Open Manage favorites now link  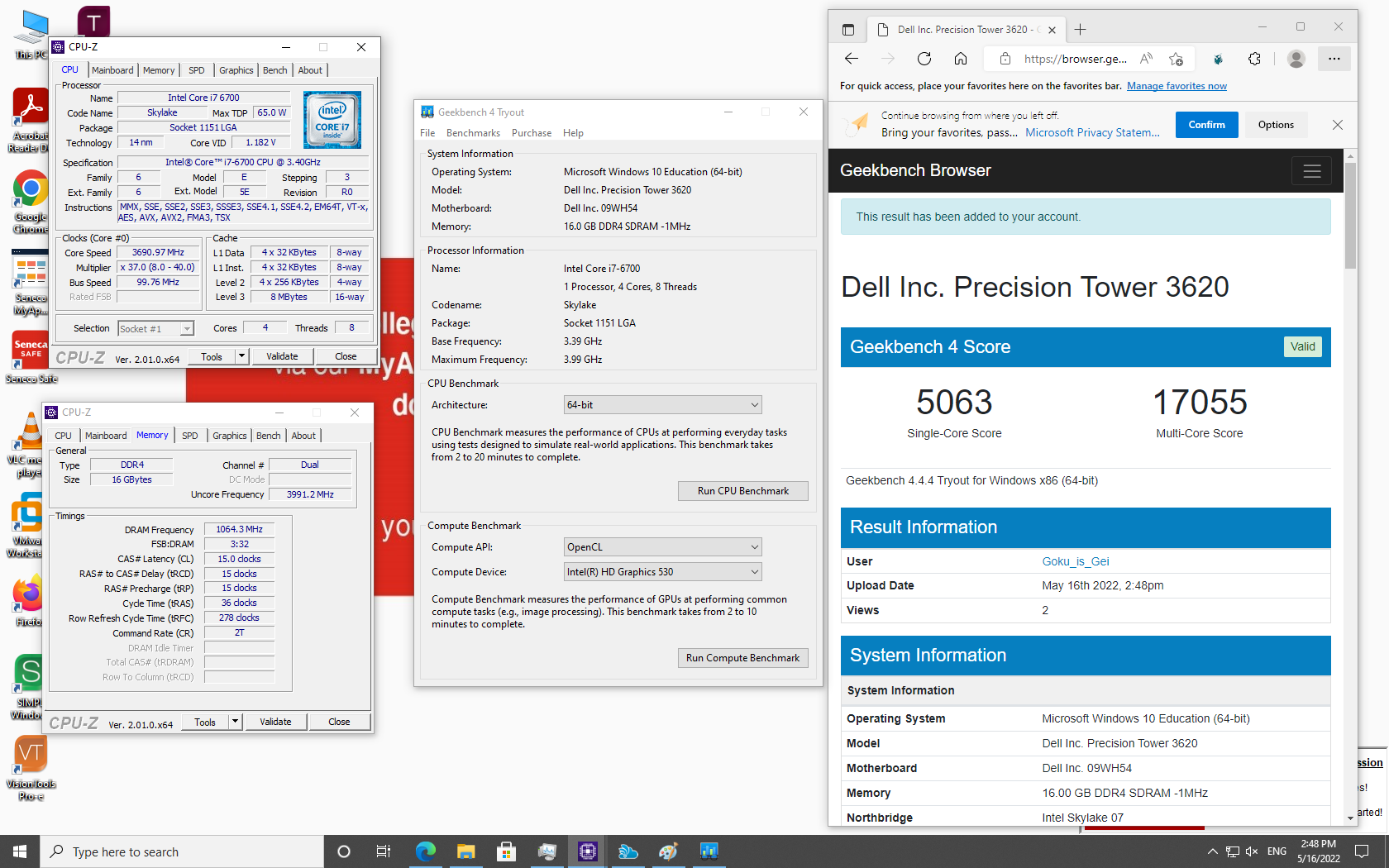pos(1177,86)
